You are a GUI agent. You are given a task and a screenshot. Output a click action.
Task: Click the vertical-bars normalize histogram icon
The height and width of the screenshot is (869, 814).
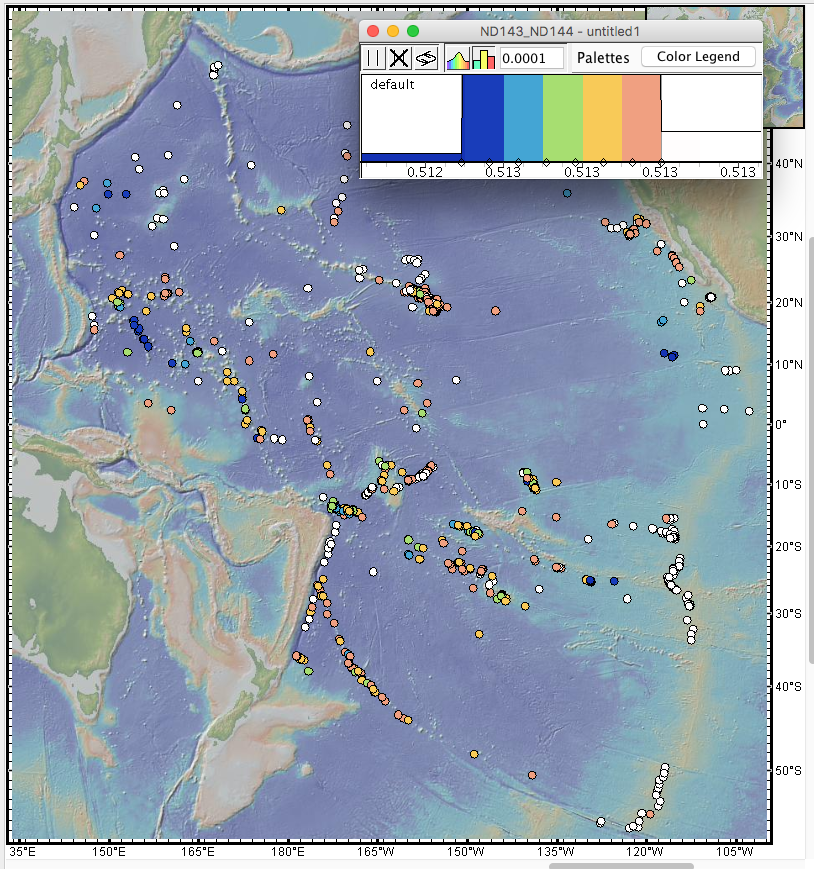pyautogui.click(x=374, y=58)
